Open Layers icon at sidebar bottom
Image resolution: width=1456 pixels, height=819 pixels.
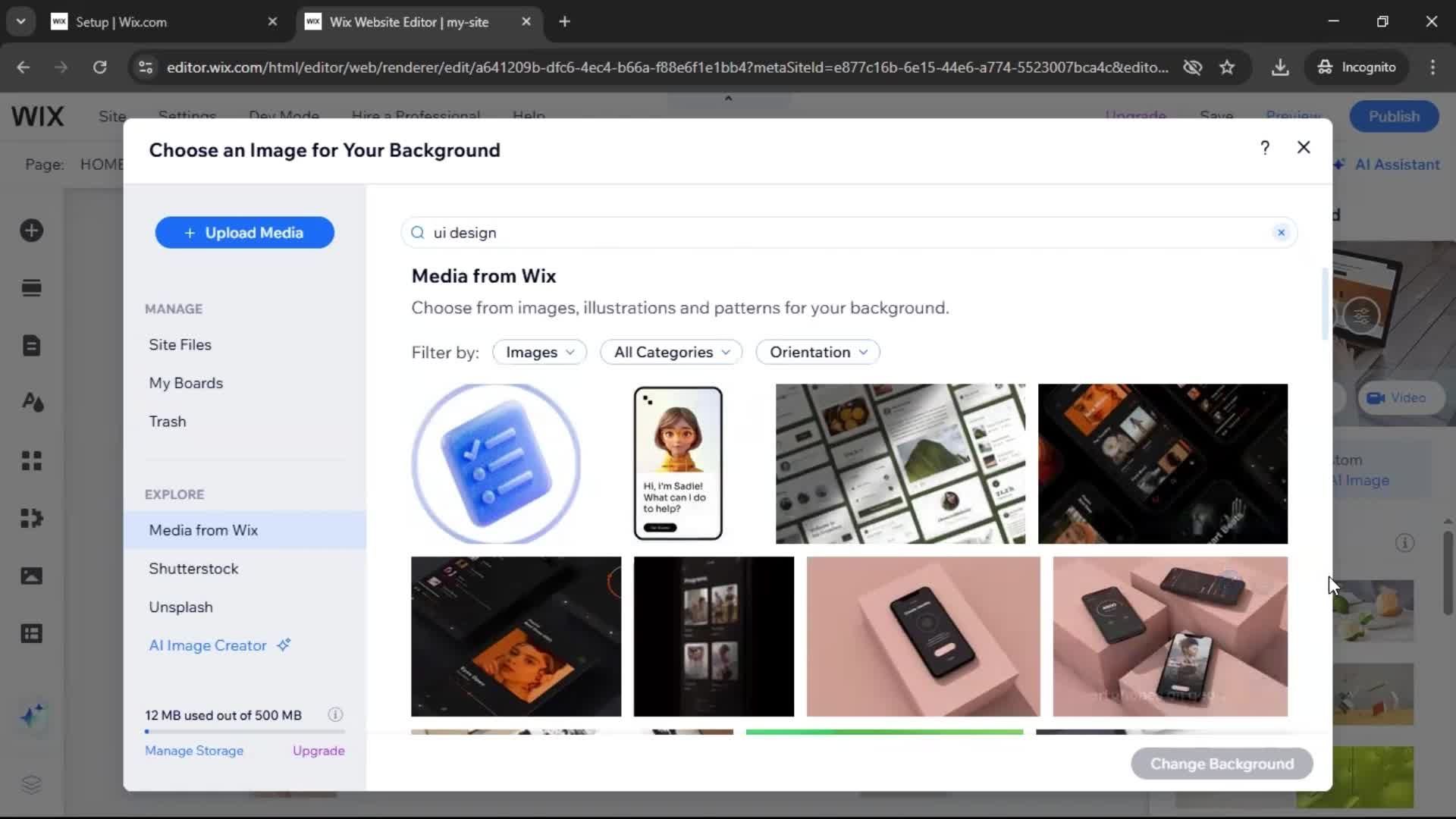tap(32, 784)
